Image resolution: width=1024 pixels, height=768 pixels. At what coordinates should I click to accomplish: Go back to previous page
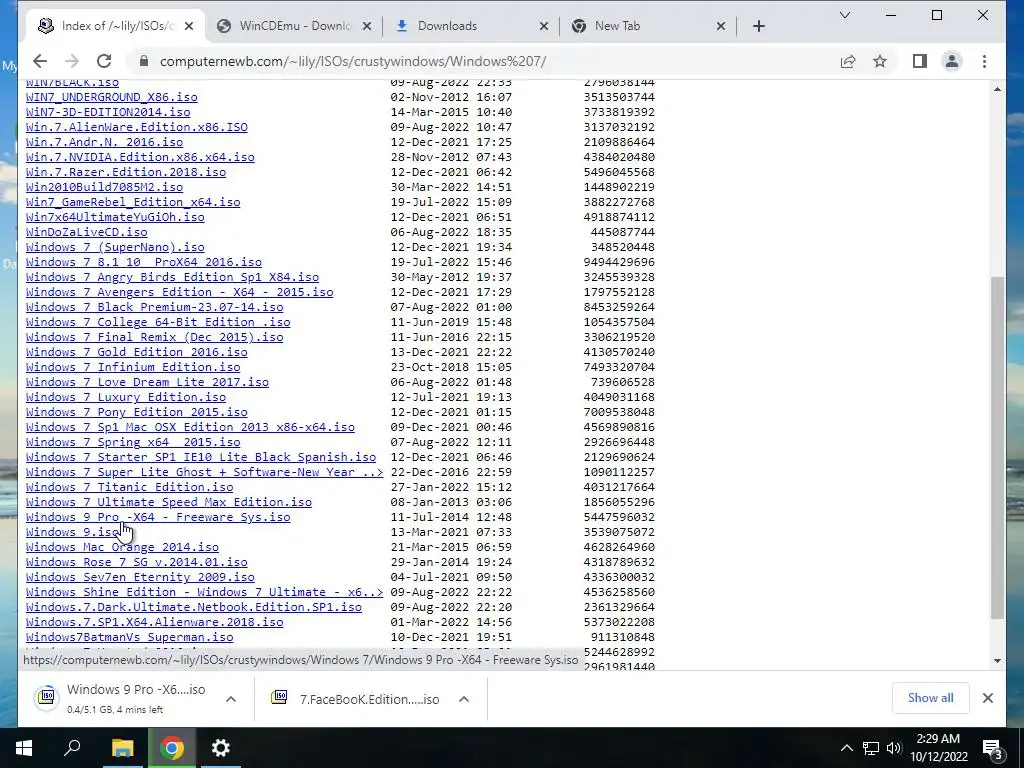[x=40, y=61]
